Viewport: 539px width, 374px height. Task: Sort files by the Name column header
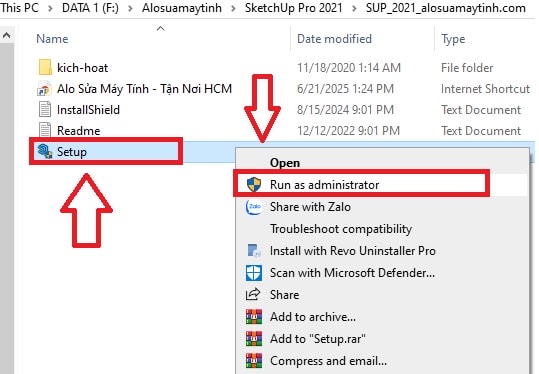click(x=52, y=39)
